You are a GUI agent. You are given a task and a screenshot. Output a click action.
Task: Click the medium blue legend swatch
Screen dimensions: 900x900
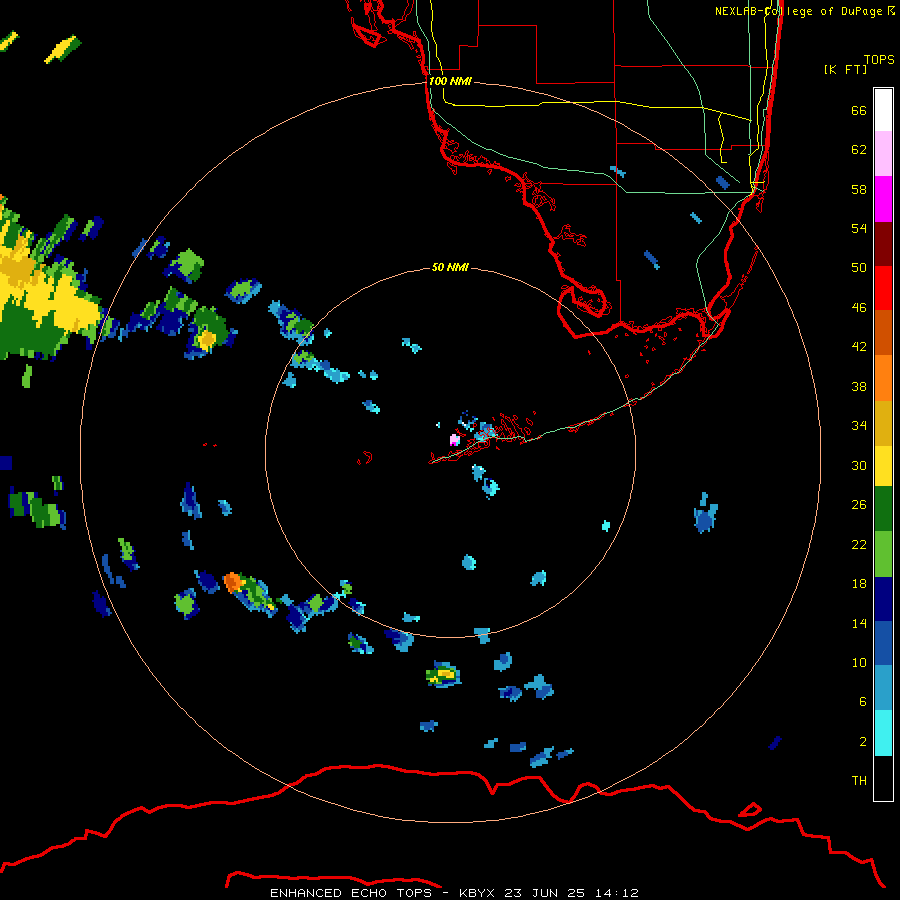883,643
